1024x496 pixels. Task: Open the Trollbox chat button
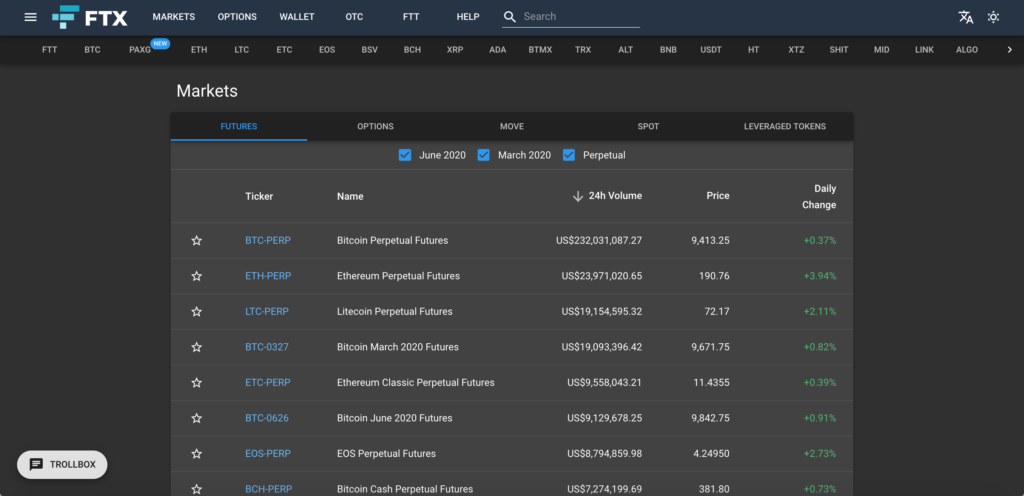62,465
